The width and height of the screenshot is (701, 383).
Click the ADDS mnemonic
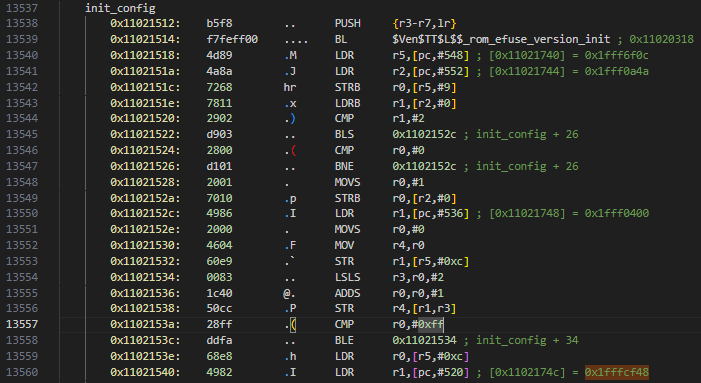coord(347,293)
